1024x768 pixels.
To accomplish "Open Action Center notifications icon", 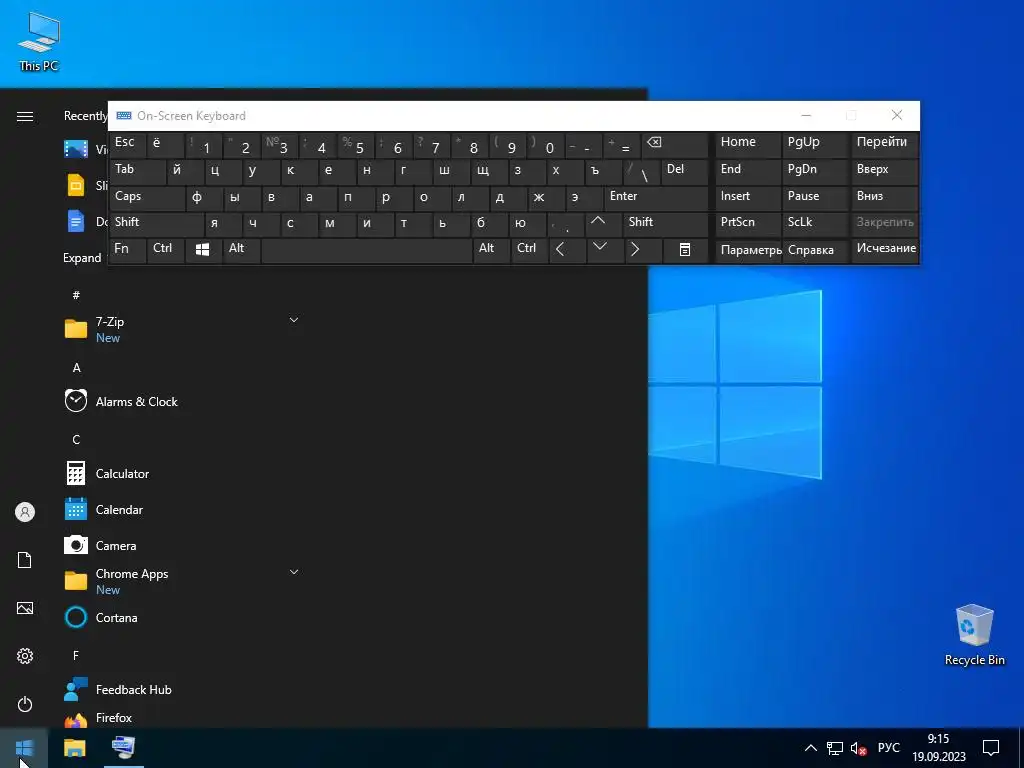I will (x=991, y=748).
